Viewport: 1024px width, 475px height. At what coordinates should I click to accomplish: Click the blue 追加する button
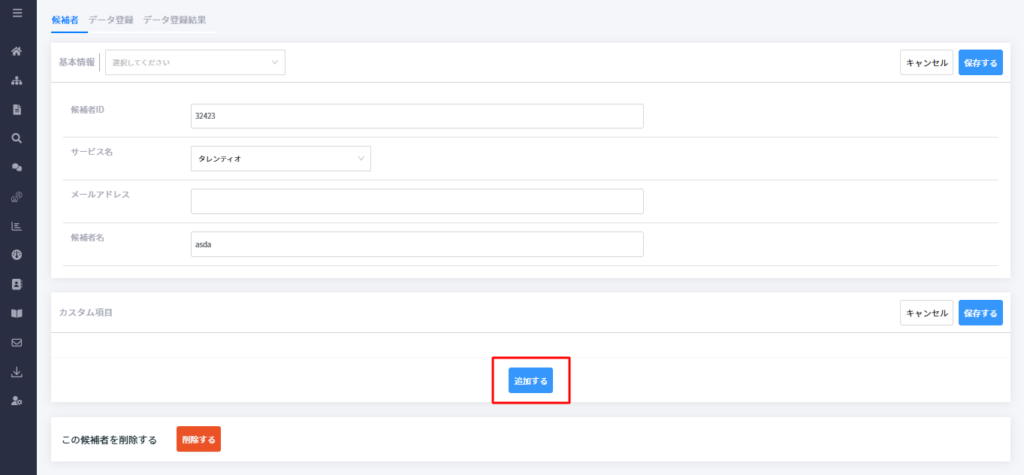[531, 380]
